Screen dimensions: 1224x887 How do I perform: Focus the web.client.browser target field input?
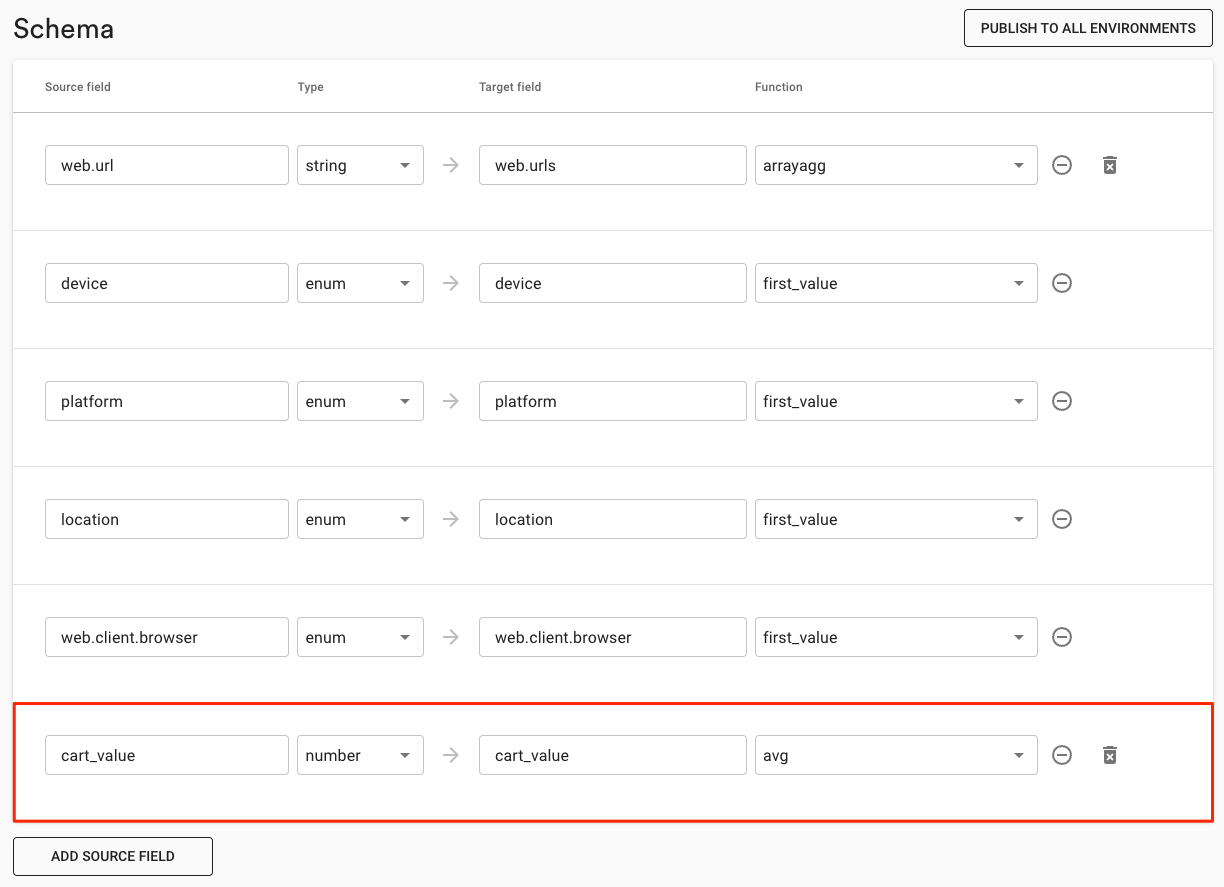[x=613, y=637]
